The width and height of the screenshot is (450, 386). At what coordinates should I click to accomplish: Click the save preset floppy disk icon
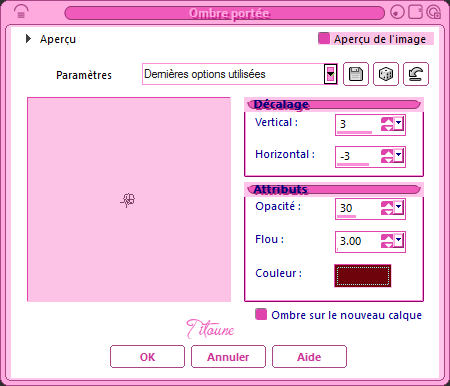point(356,74)
